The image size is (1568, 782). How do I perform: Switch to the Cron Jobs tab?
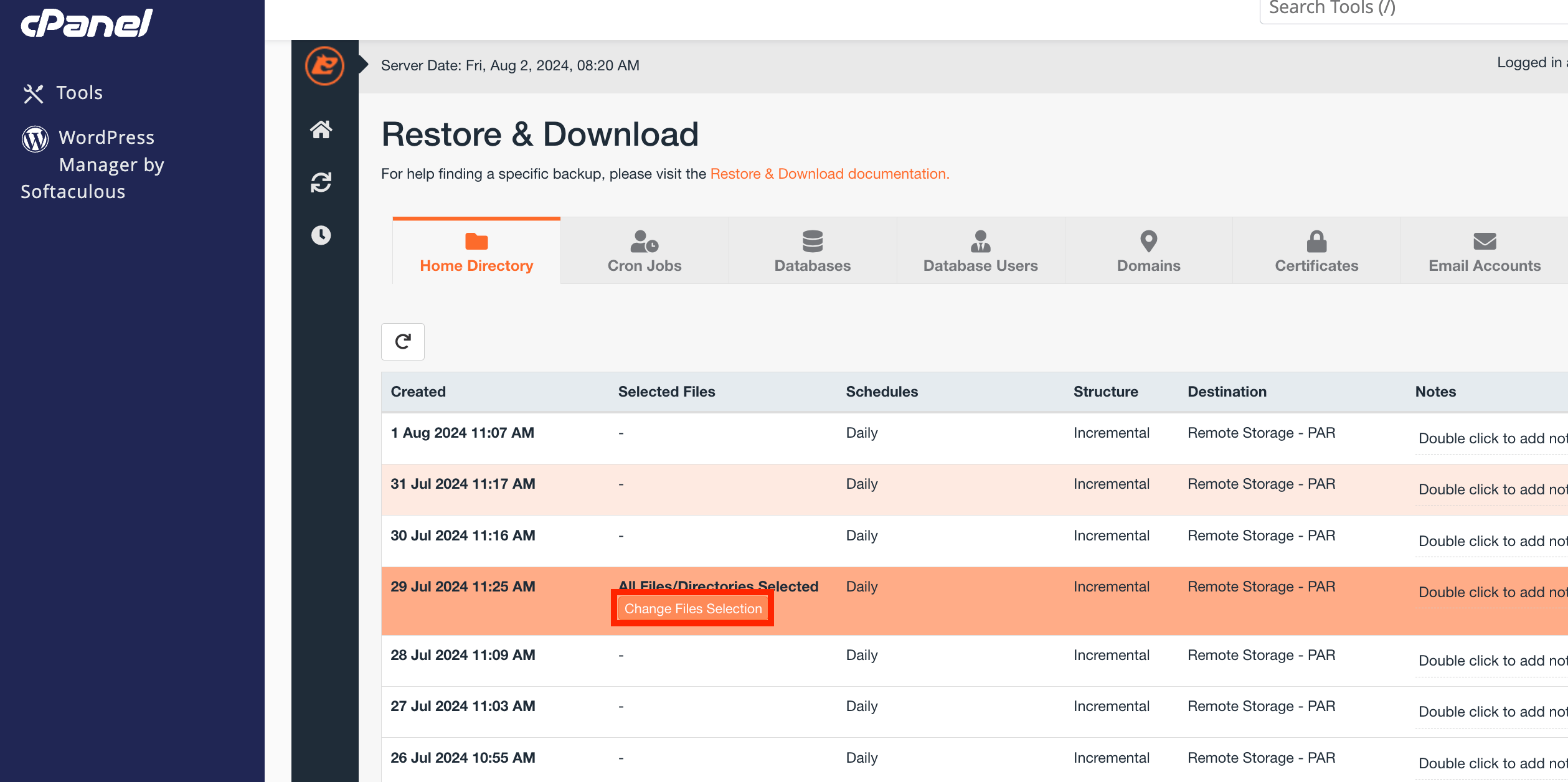[x=645, y=251]
